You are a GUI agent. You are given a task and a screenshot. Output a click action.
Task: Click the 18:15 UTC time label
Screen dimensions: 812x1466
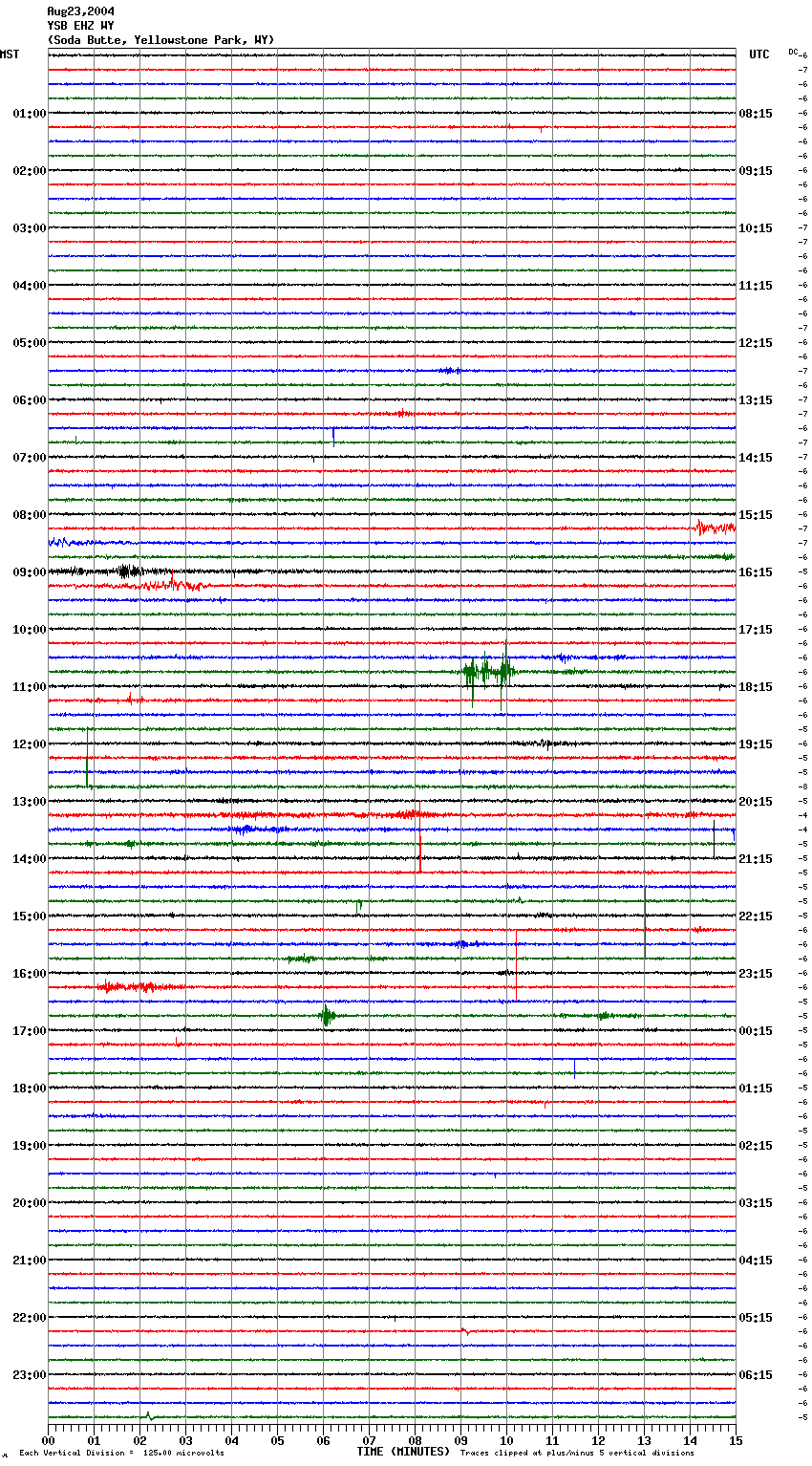click(x=756, y=687)
